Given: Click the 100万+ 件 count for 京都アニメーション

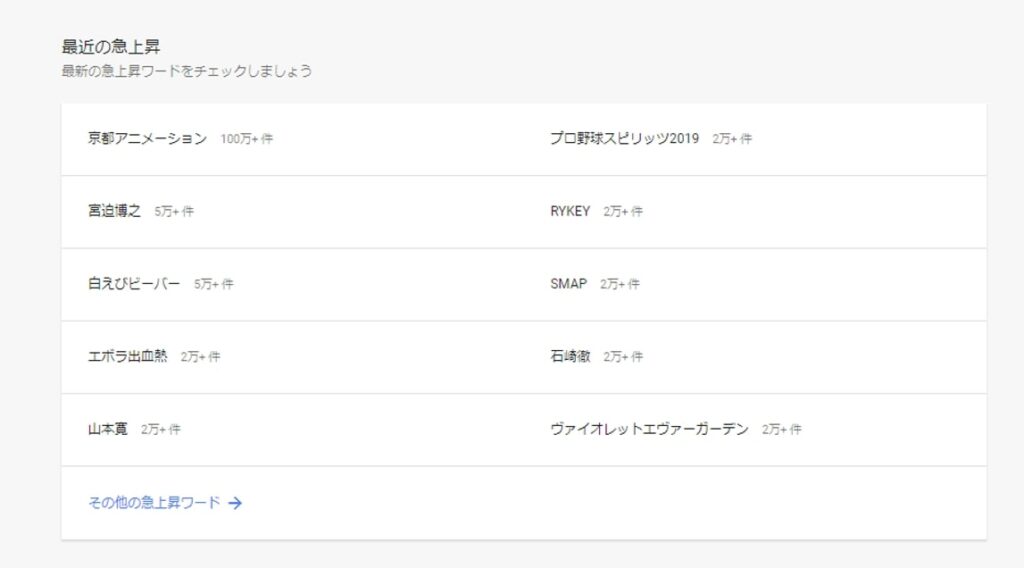Looking at the screenshot, I should click(246, 138).
